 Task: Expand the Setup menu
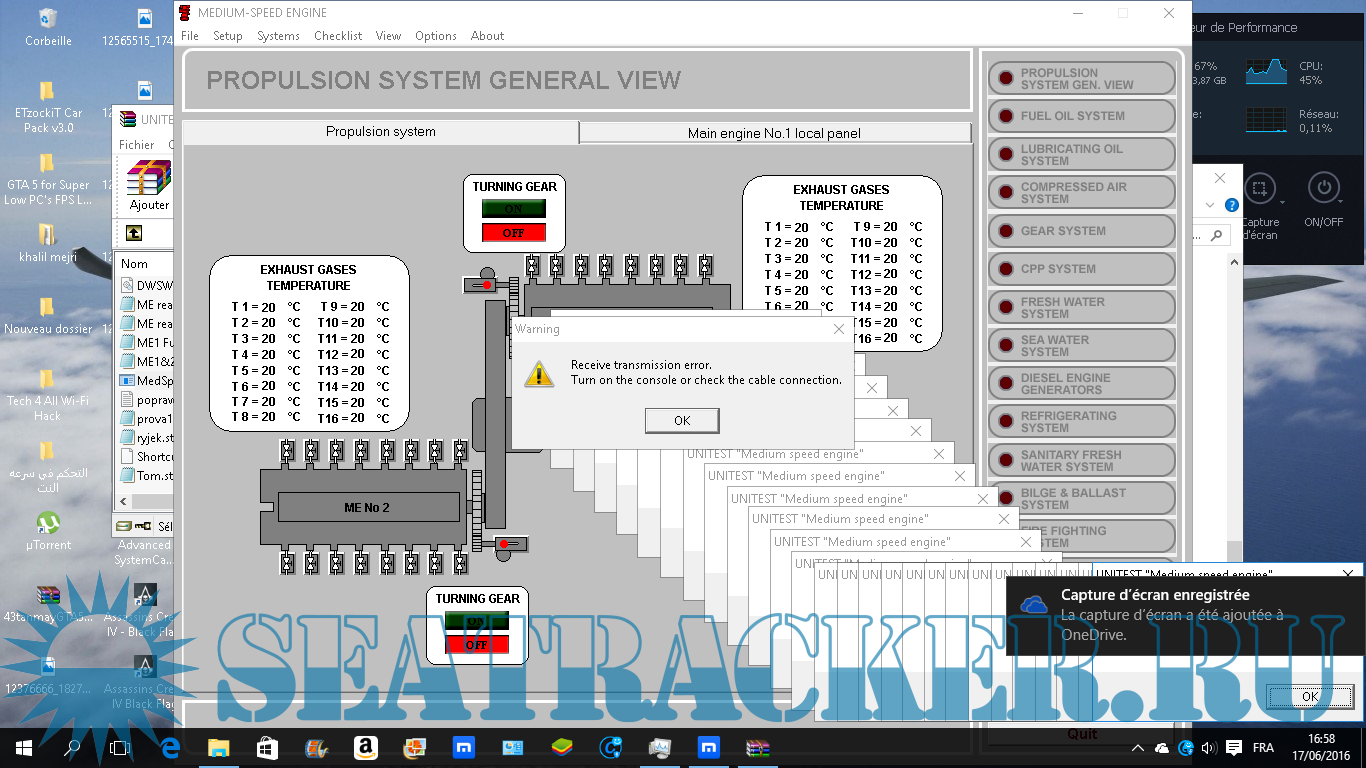(x=227, y=36)
